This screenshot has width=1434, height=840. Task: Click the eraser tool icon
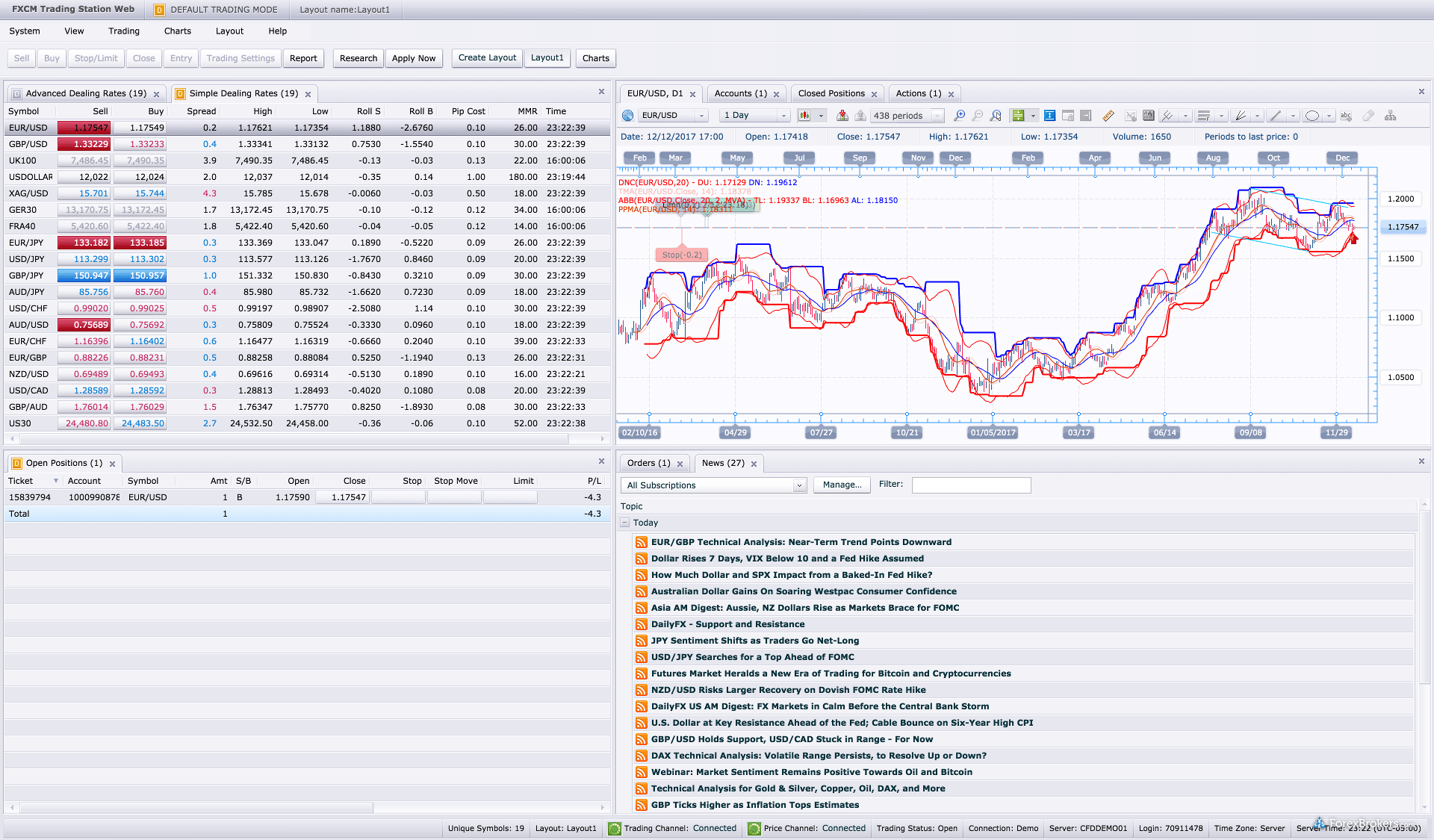(x=1368, y=116)
